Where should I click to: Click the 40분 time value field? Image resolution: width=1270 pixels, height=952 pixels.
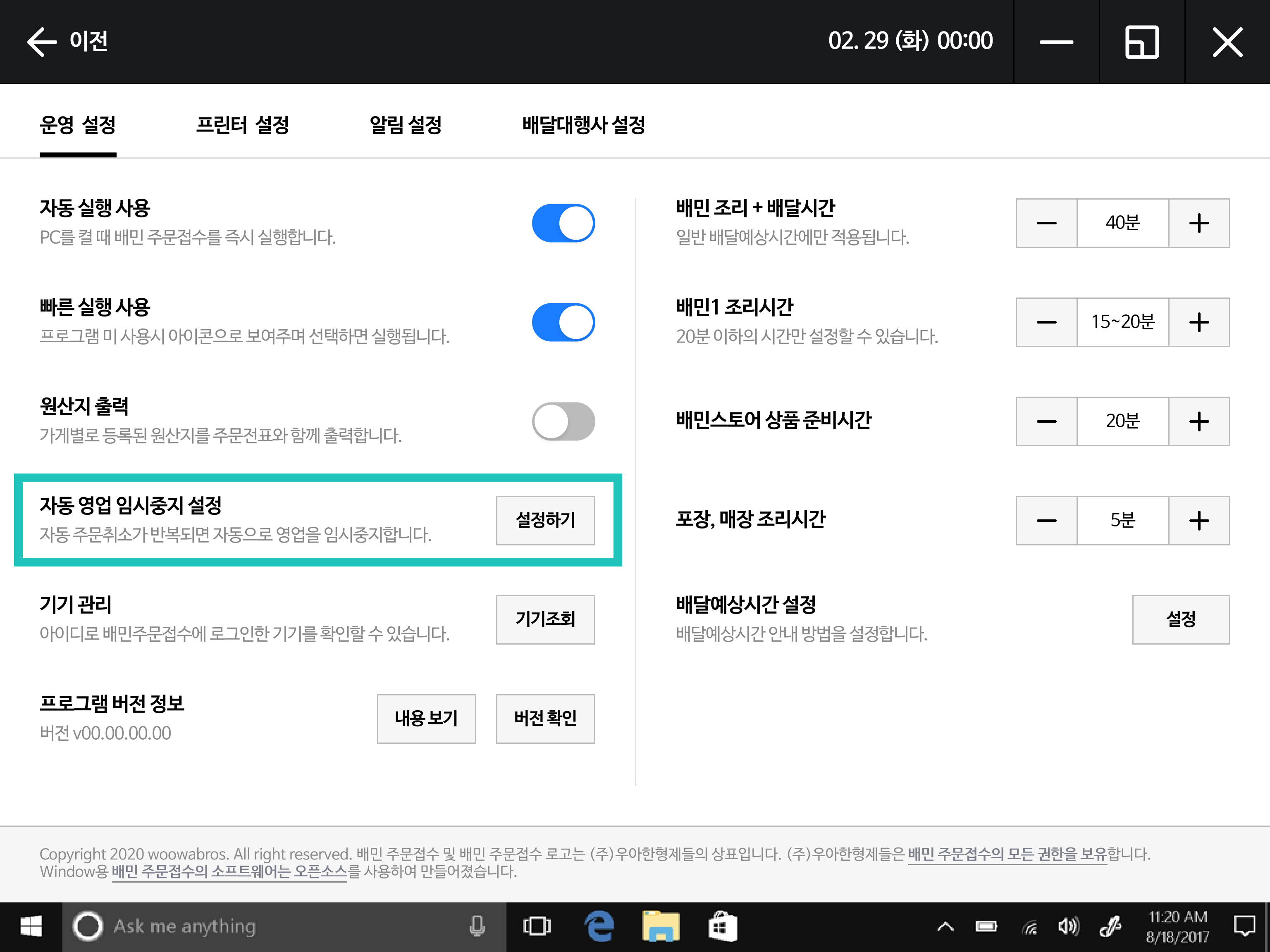pyautogui.click(x=1123, y=223)
